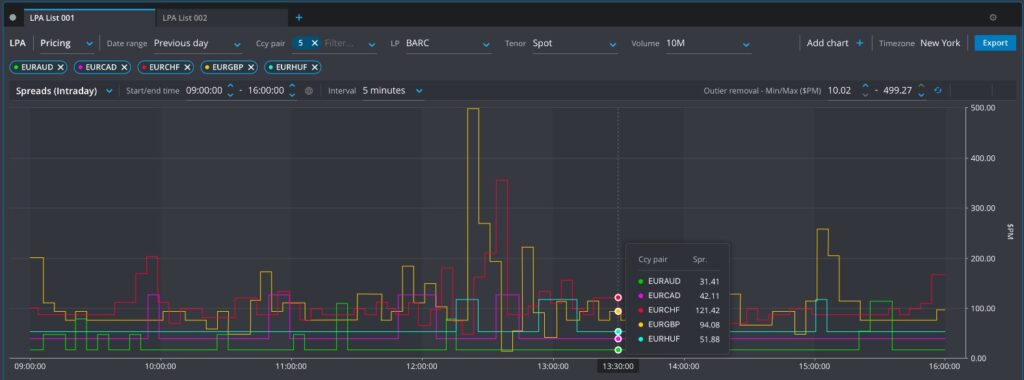Adjust end time with stepper arrows

click(292, 91)
